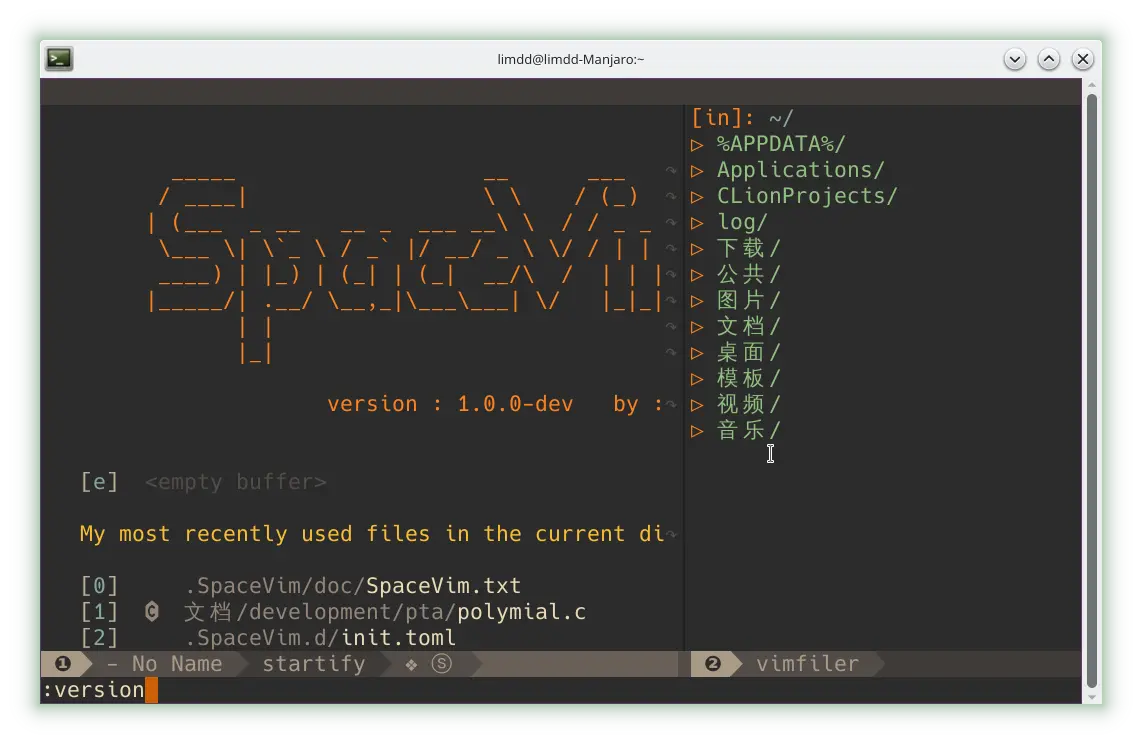
Task: Click the scrollbar down arrow
Action: click(1092, 697)
